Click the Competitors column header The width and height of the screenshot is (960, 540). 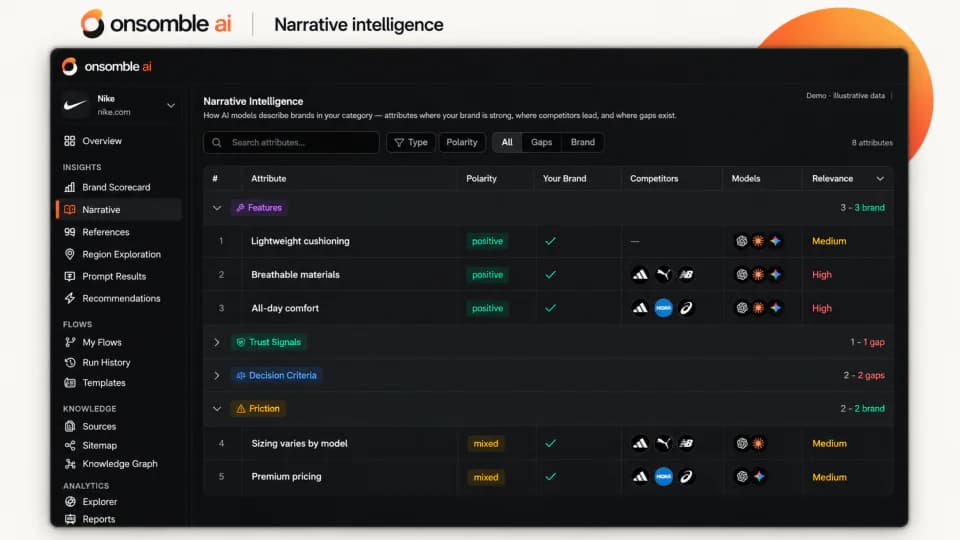[654, 179]
